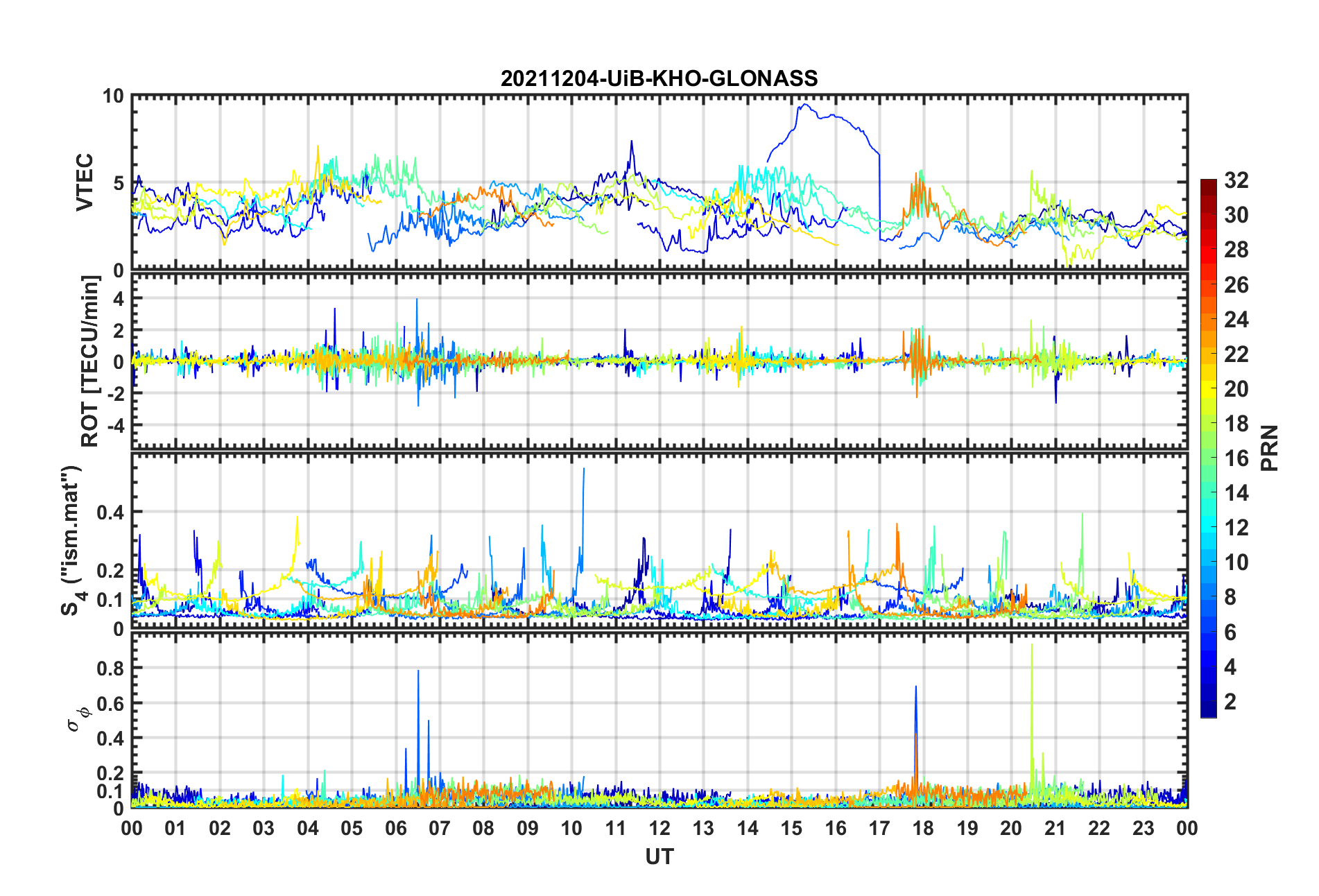Click the colorbar tick label 24
Viewport: 1319px width, 896px height.
click(1236, 320)
